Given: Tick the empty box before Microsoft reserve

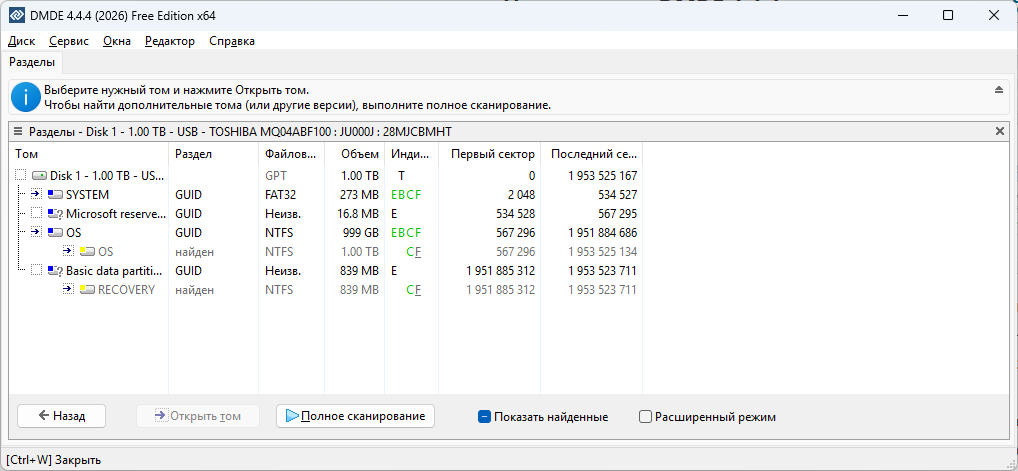Looking at the screenshot, I should (x=36, y=214).
